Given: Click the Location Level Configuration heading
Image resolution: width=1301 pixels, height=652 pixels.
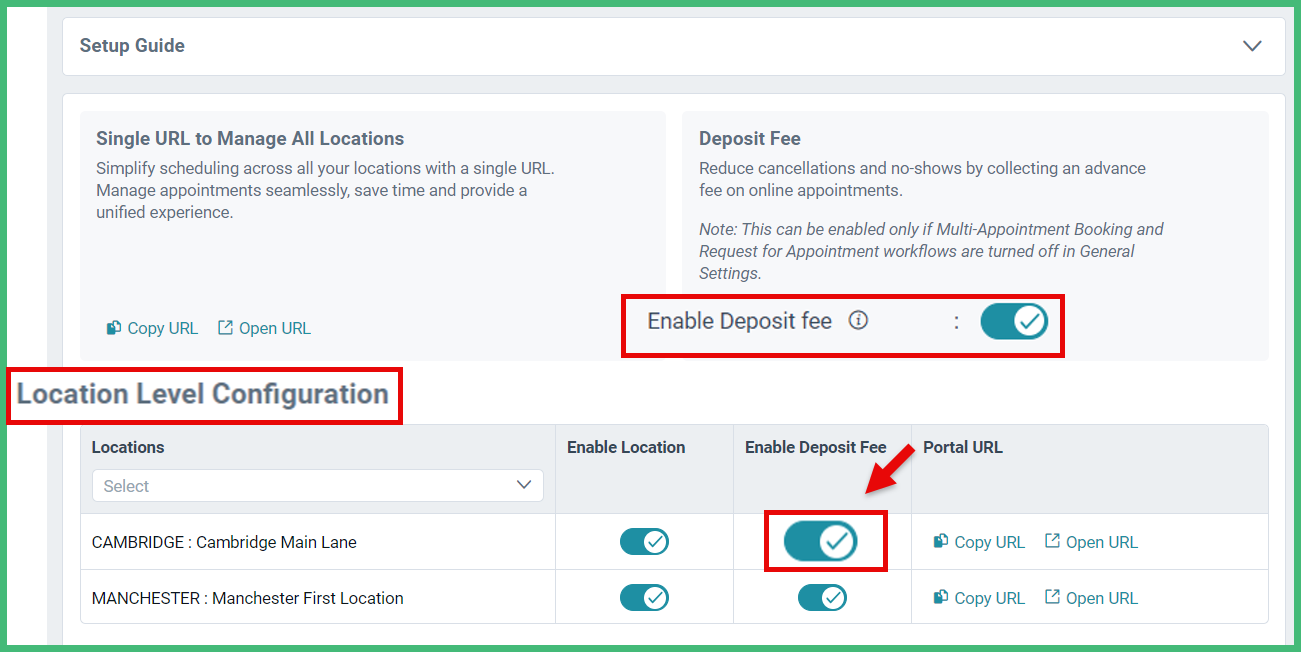Looking at the screenshot, I should point(203,394).
